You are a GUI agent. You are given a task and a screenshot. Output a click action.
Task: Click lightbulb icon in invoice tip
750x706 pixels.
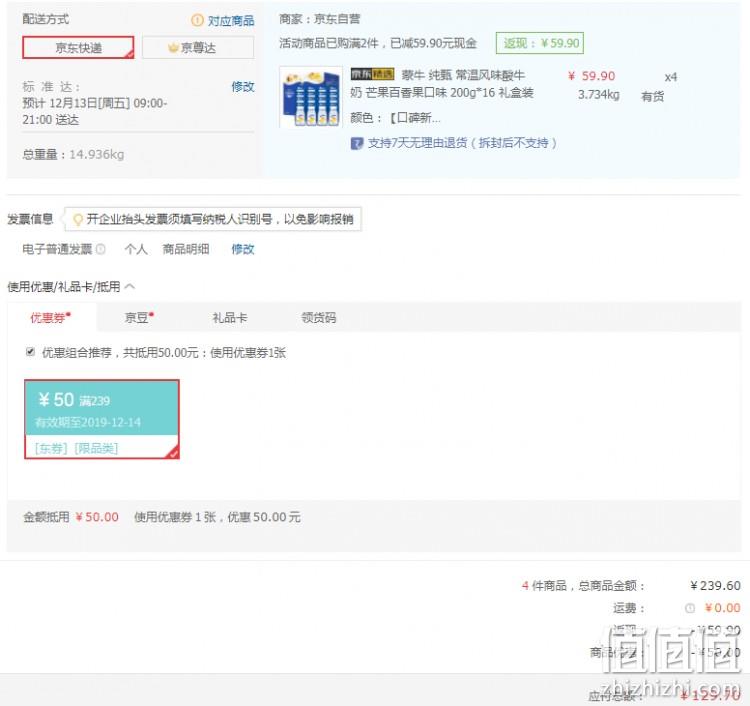77,220
